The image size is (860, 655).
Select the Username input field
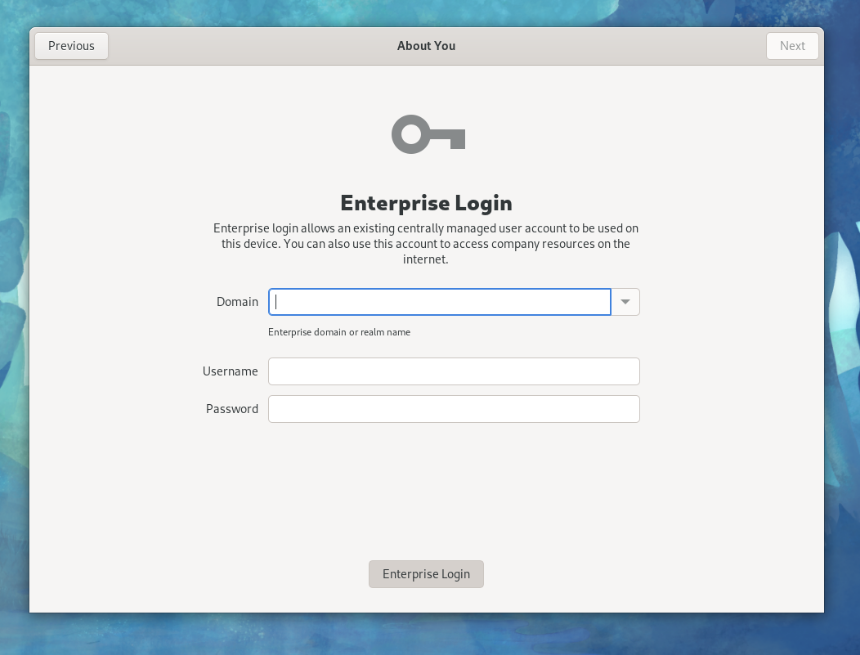(x=453, y=371)
